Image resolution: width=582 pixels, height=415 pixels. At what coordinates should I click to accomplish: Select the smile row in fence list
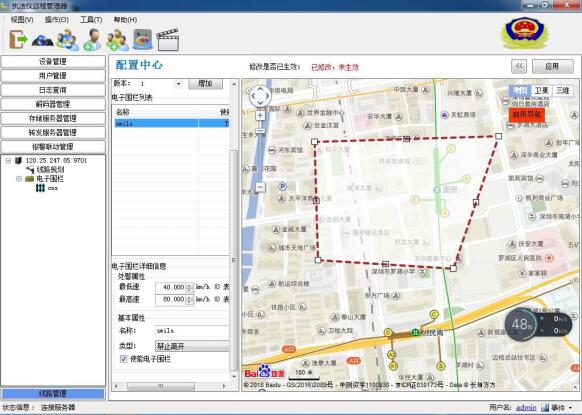coord(171,123)
